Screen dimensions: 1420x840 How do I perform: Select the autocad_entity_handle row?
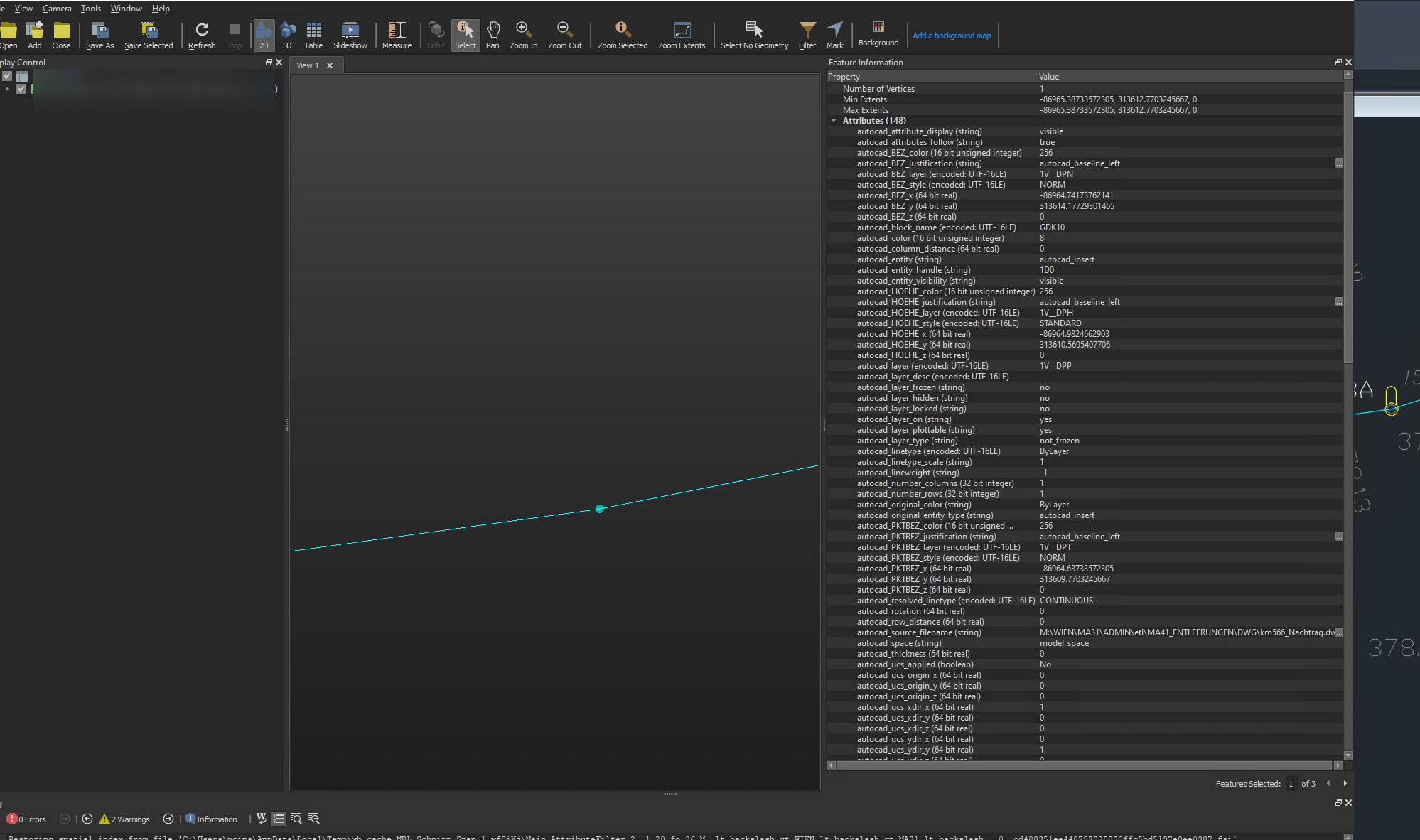[x=1085, y=270]
